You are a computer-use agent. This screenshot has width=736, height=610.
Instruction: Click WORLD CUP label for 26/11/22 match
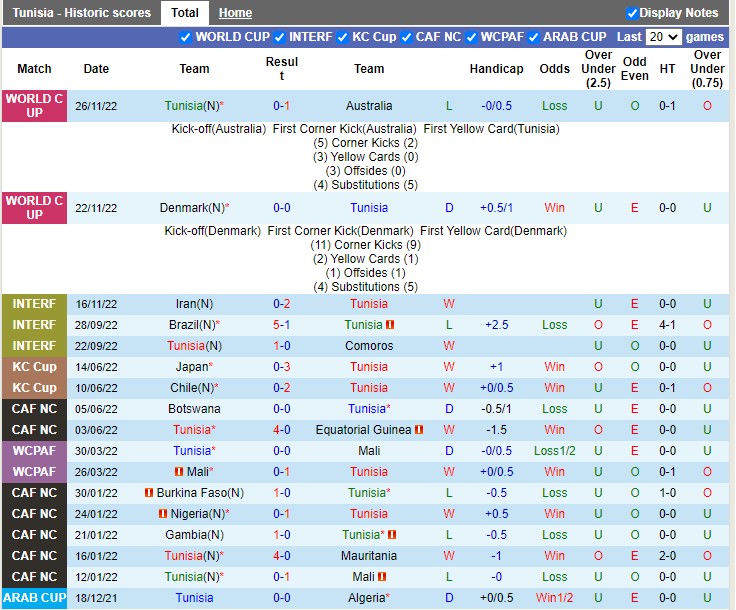34,106
